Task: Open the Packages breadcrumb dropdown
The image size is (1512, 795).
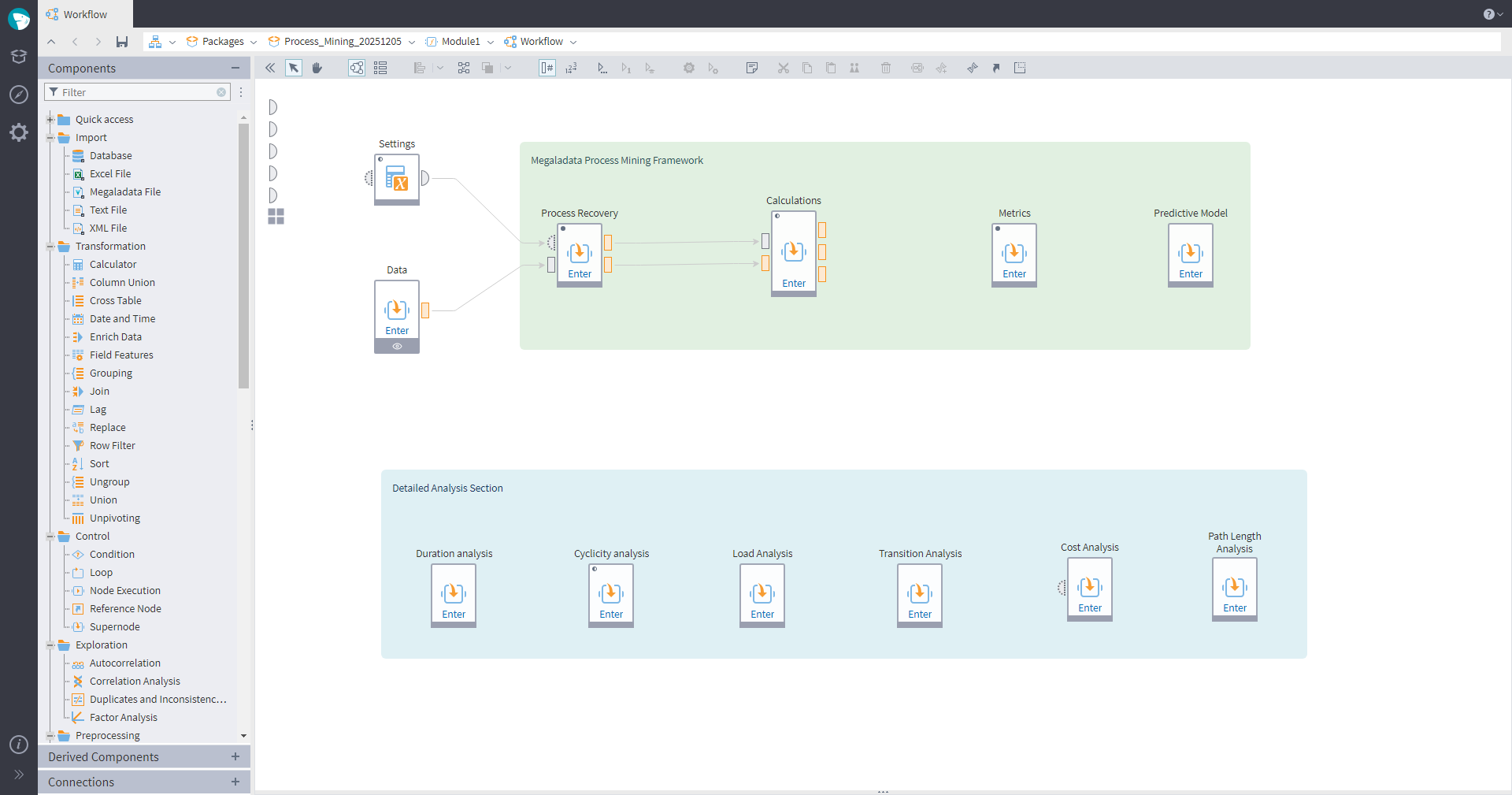Action: (x=254, y=42)
